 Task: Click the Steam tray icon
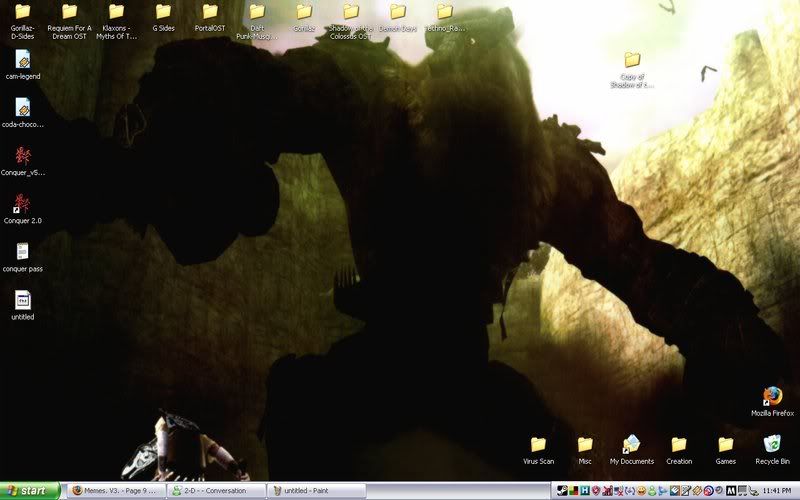(562, 491)
